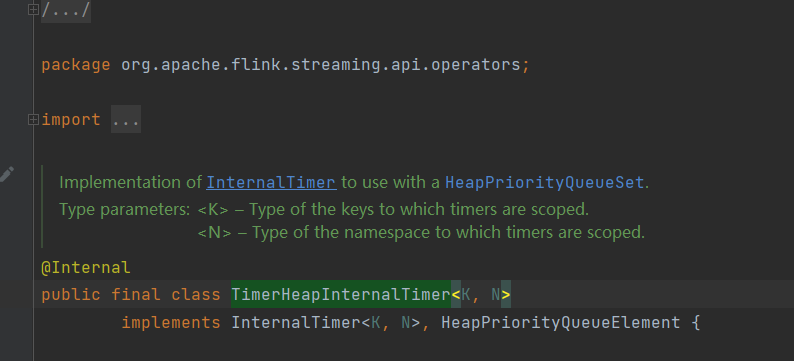Click the 'final' modifier keyword
Viewport: 794px width, 361px height.
[136, 294]
